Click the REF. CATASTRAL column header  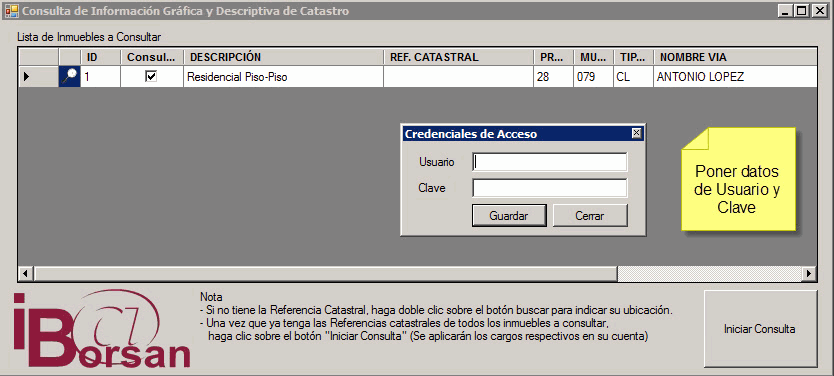tap(458, 57)
